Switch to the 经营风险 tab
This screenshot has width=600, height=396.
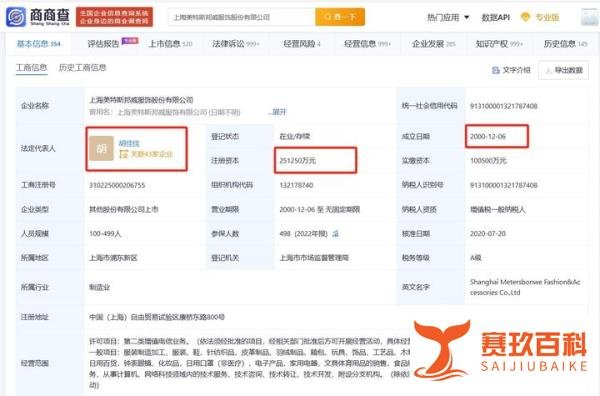pos(302,44)
